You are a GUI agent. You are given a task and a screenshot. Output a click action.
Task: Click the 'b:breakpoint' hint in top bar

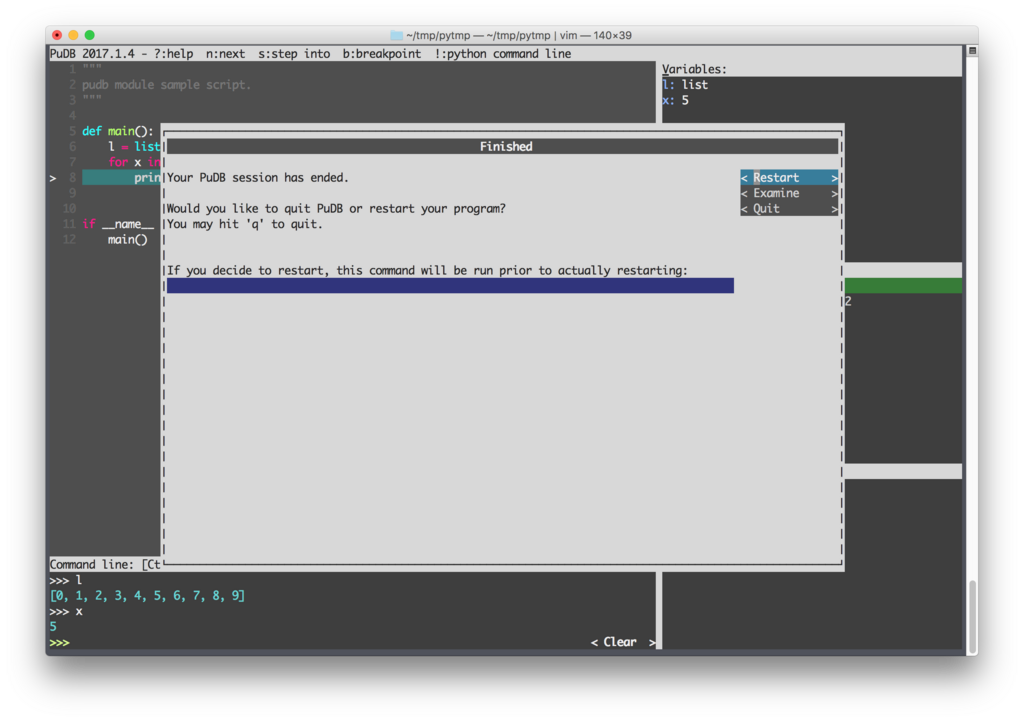coord(381,54)
